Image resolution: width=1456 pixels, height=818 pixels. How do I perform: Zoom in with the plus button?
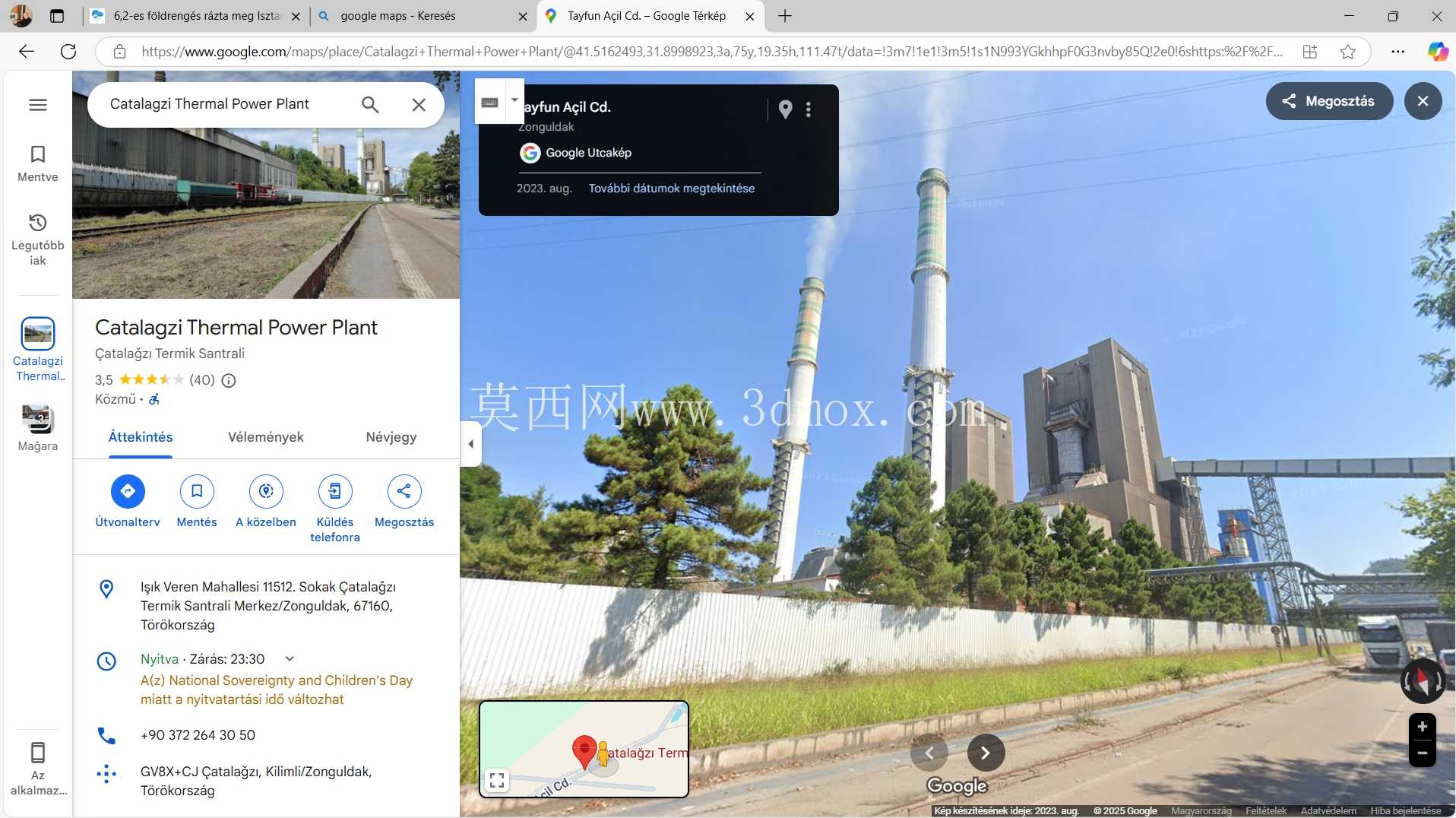point(1422,727)
